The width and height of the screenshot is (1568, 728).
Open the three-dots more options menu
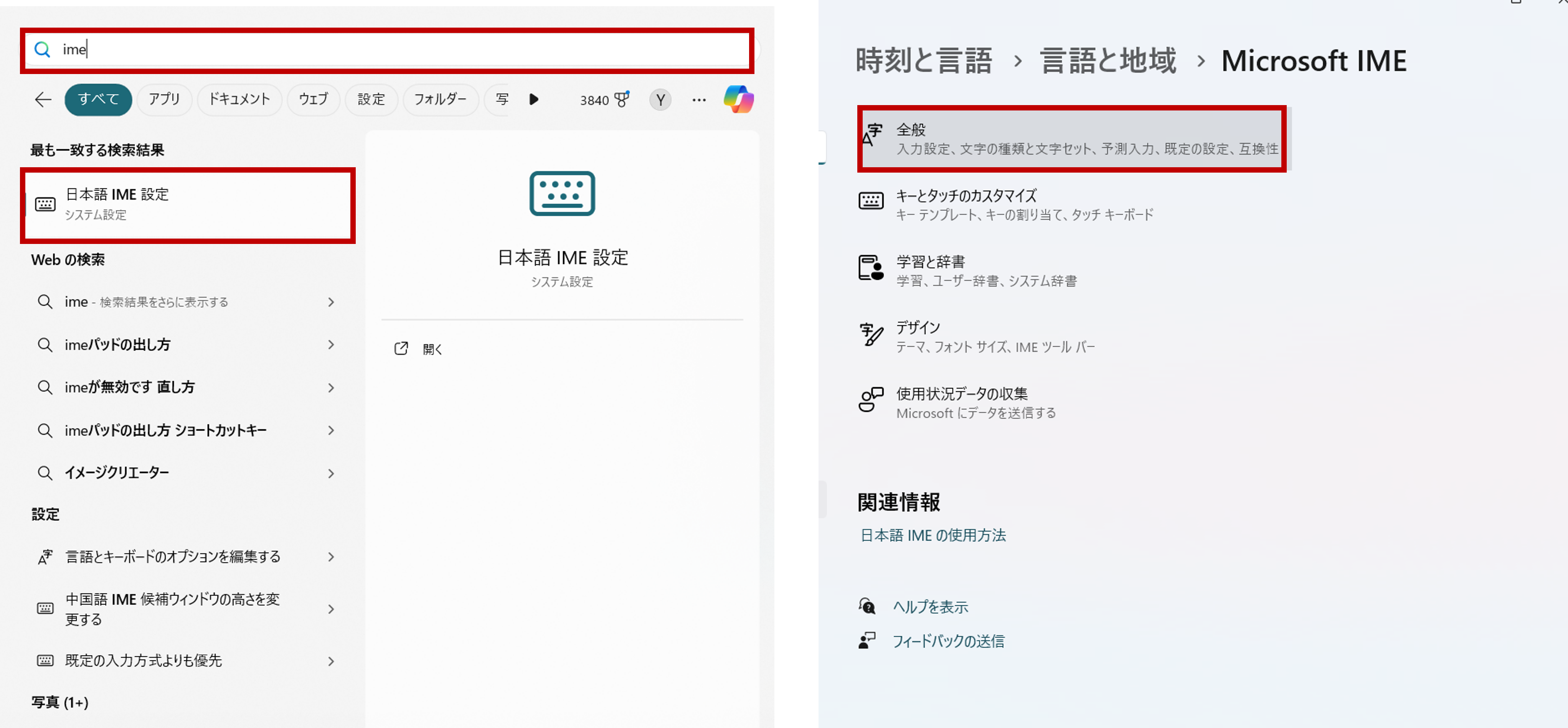coord(699,100)
